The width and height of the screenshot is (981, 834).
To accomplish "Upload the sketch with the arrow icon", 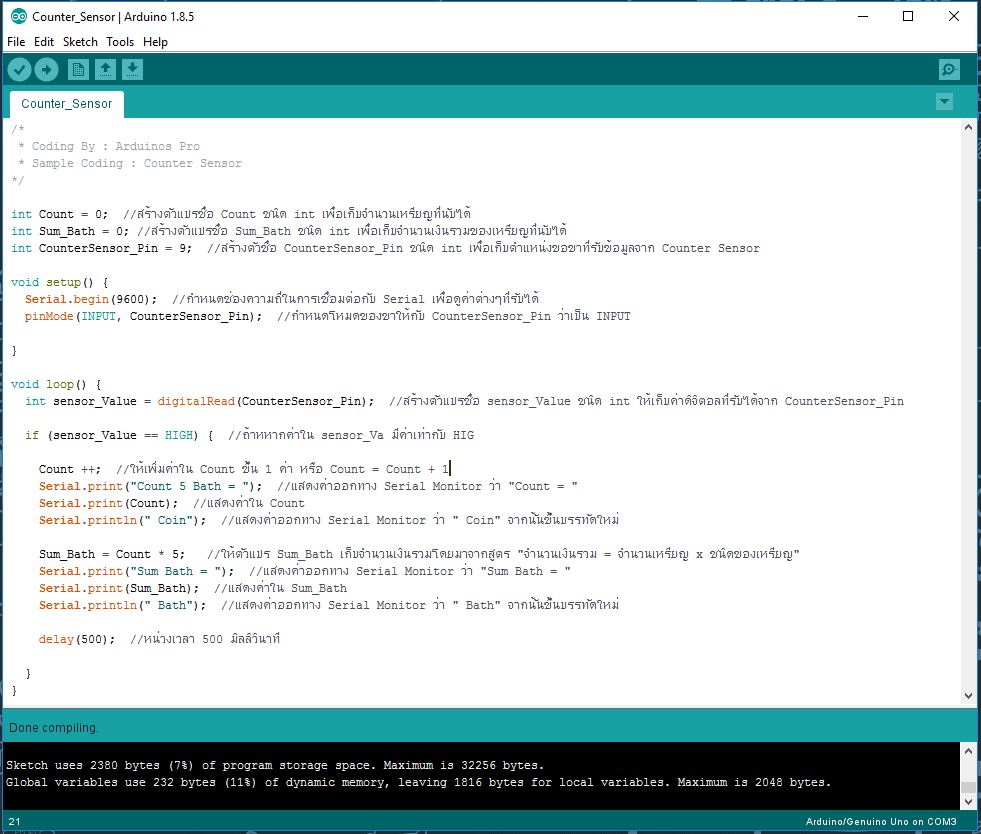I will click(46, 69).
